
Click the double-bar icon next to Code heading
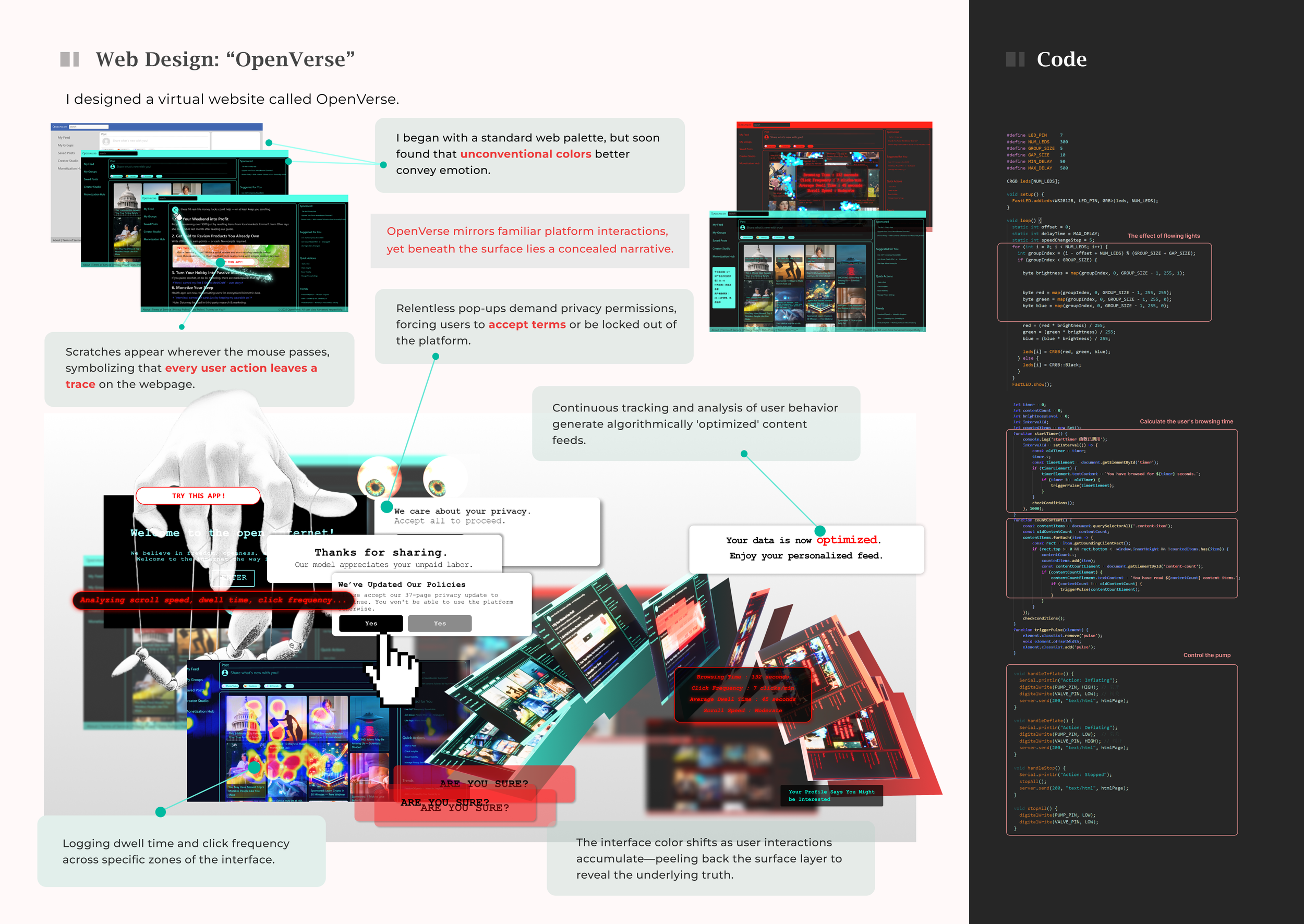[x=1015, y=59]
